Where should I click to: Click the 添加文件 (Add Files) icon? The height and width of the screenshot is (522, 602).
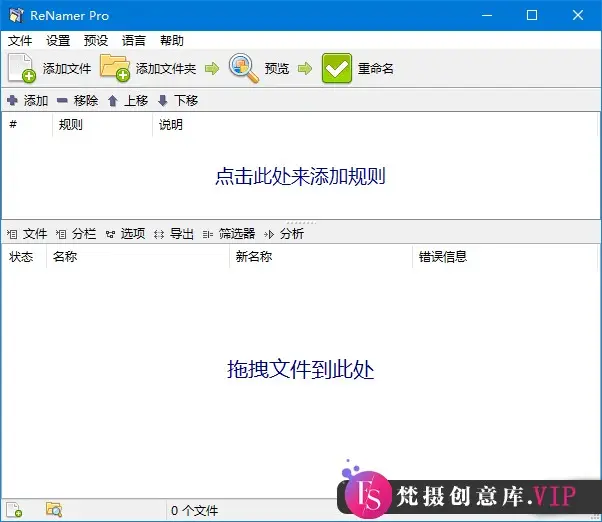point(22,68)
